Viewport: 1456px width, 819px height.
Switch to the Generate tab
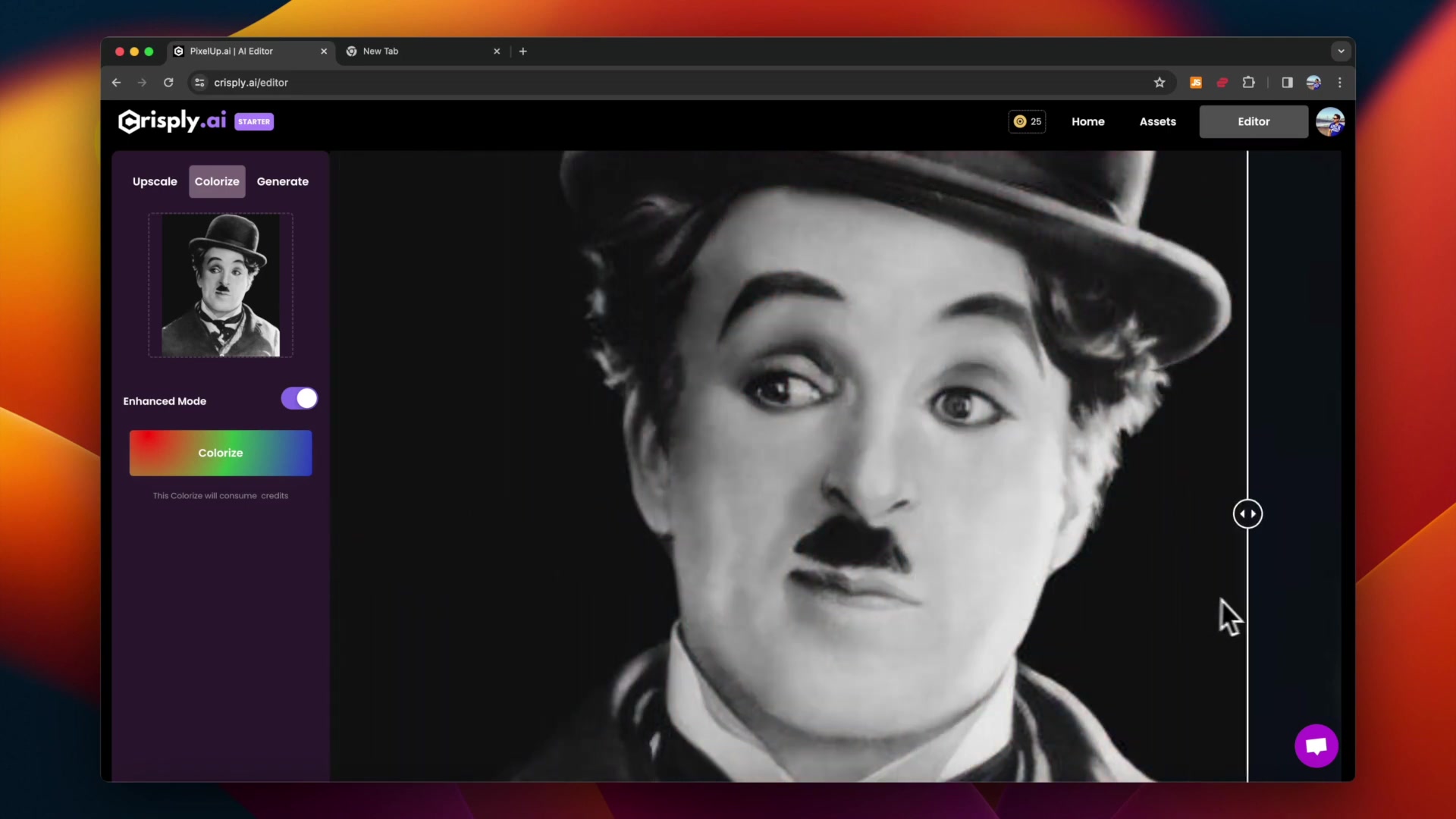(x=282, y=181)
